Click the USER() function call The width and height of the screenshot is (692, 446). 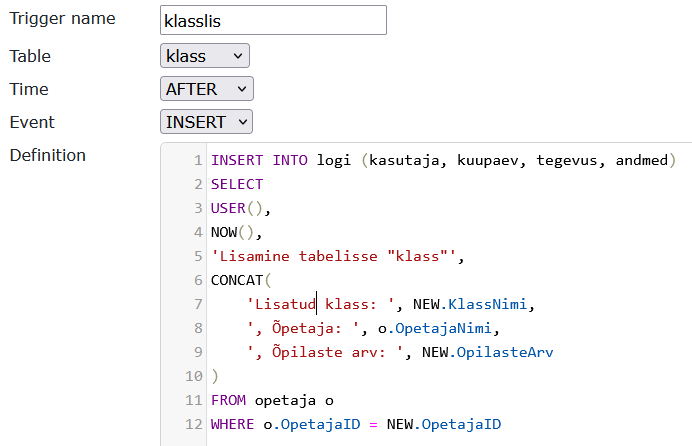point(240,209)
